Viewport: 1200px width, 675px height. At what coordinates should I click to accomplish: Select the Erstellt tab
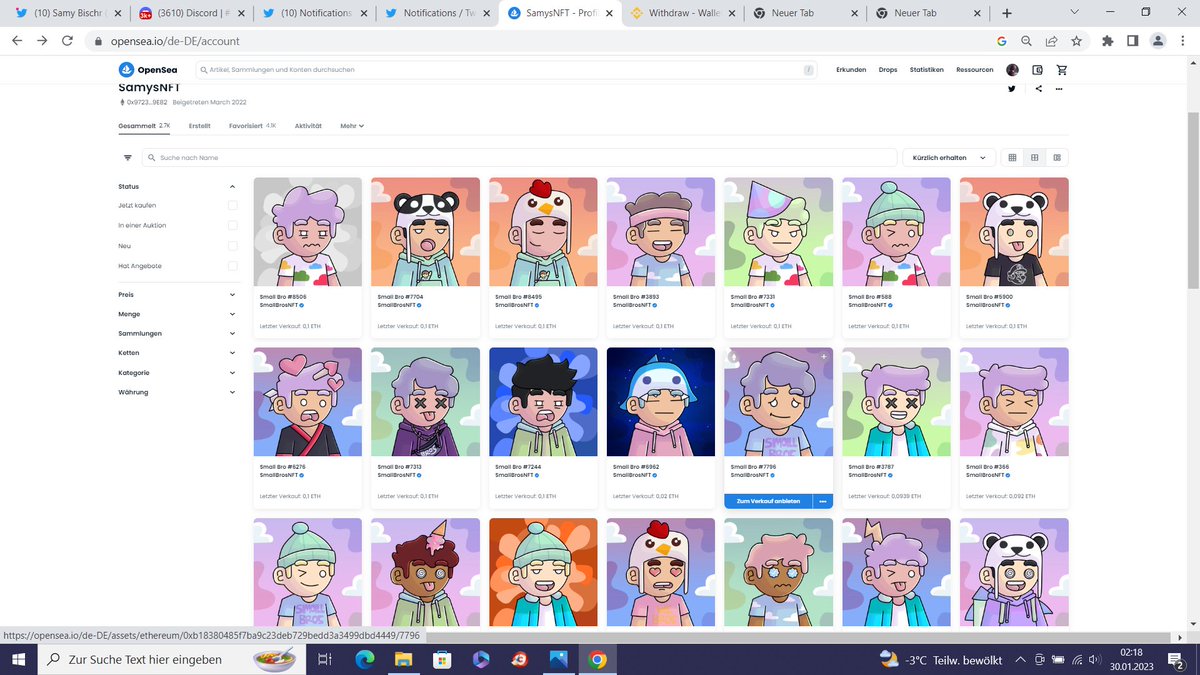pyautogui.click(x=199, y=126)
